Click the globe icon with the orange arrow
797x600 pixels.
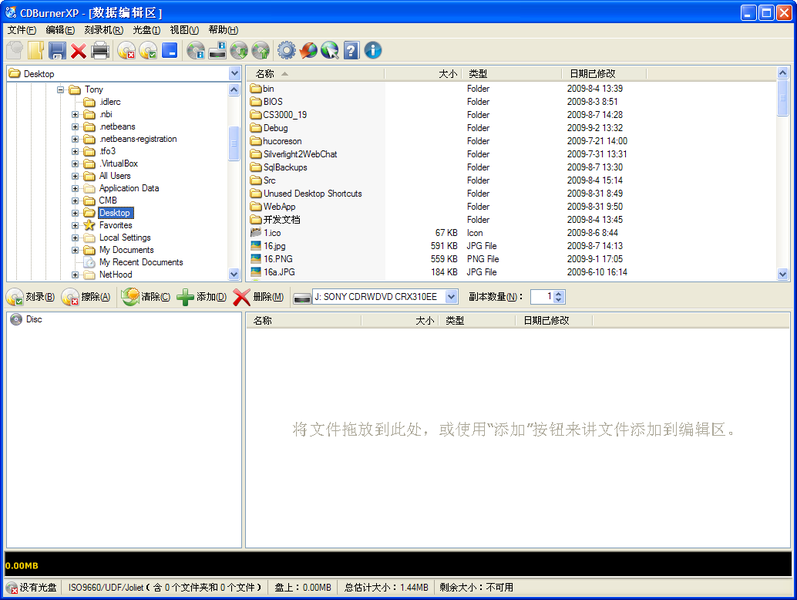[x=308, y=50]
